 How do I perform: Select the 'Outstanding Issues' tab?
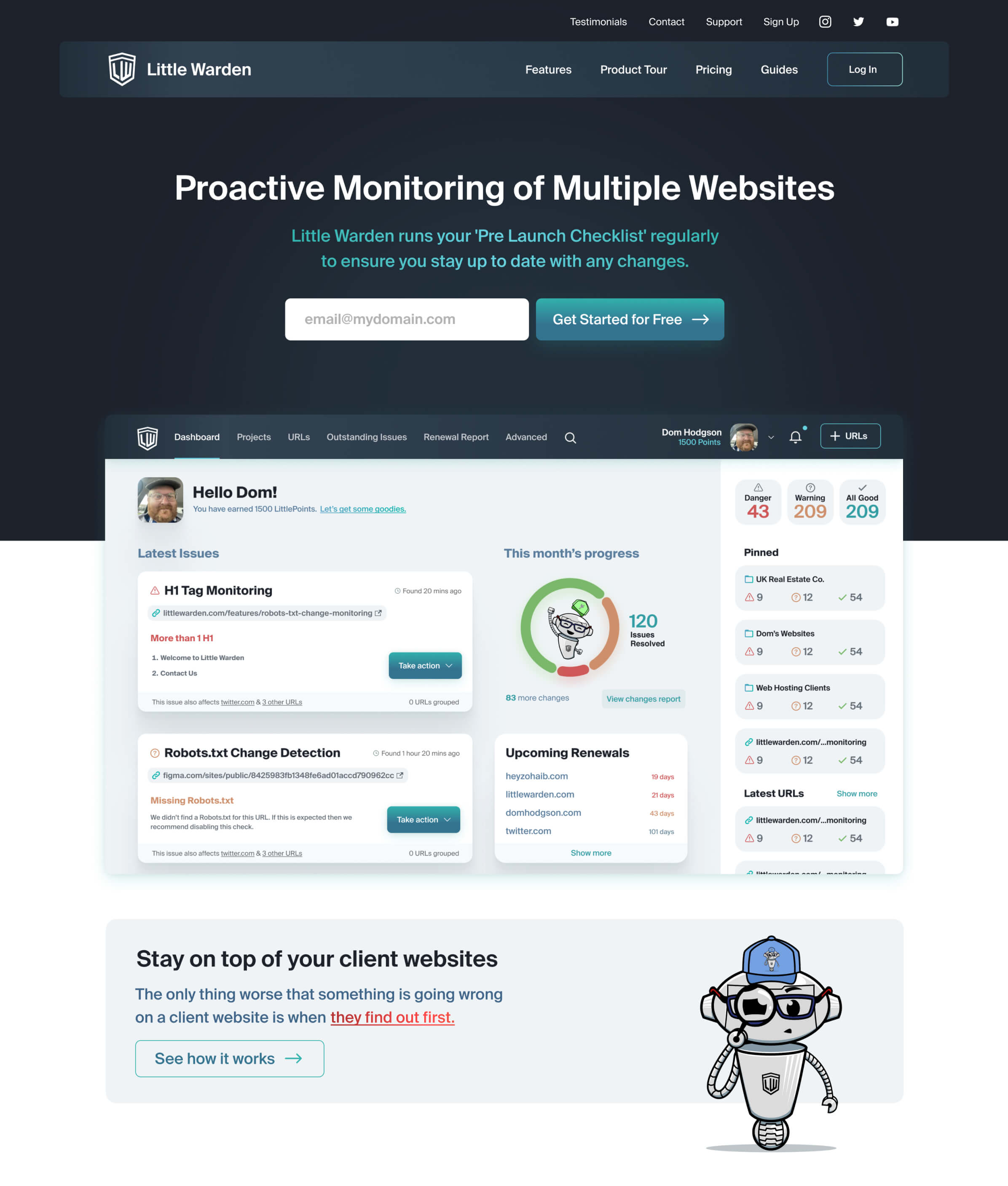click(x=366, y=437)
